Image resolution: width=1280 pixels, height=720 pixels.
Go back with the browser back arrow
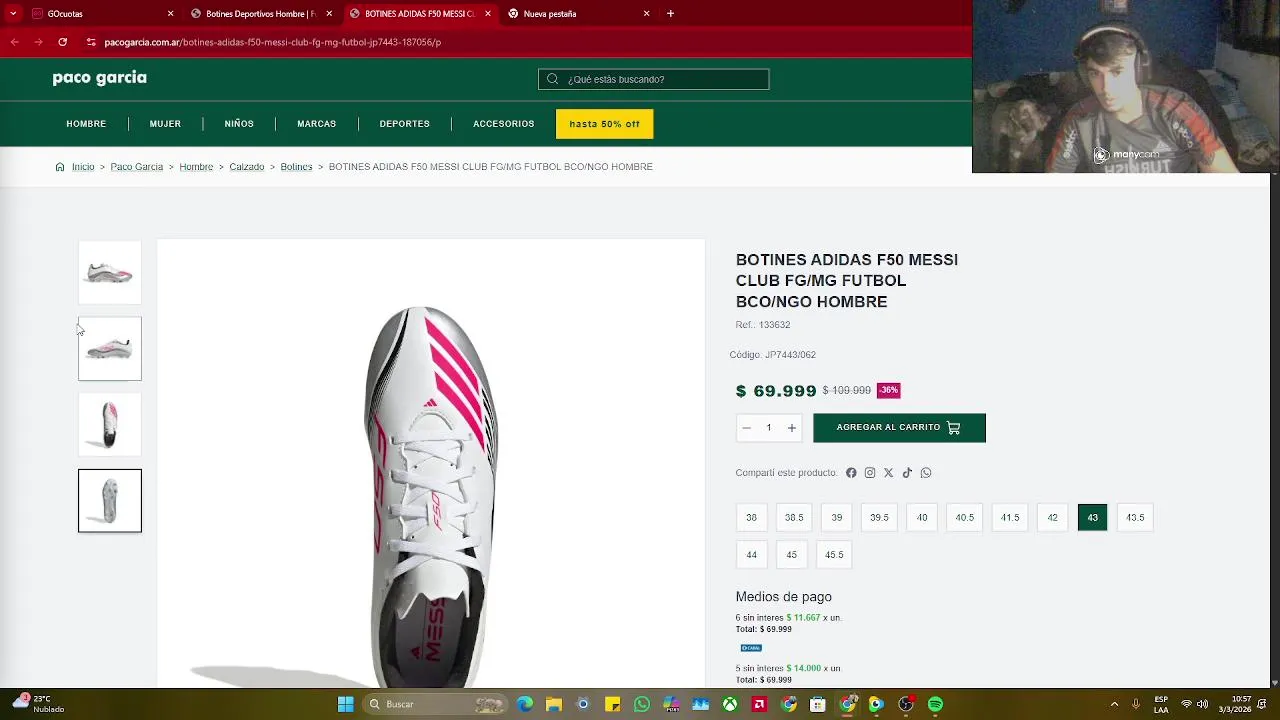click(14, 42)
